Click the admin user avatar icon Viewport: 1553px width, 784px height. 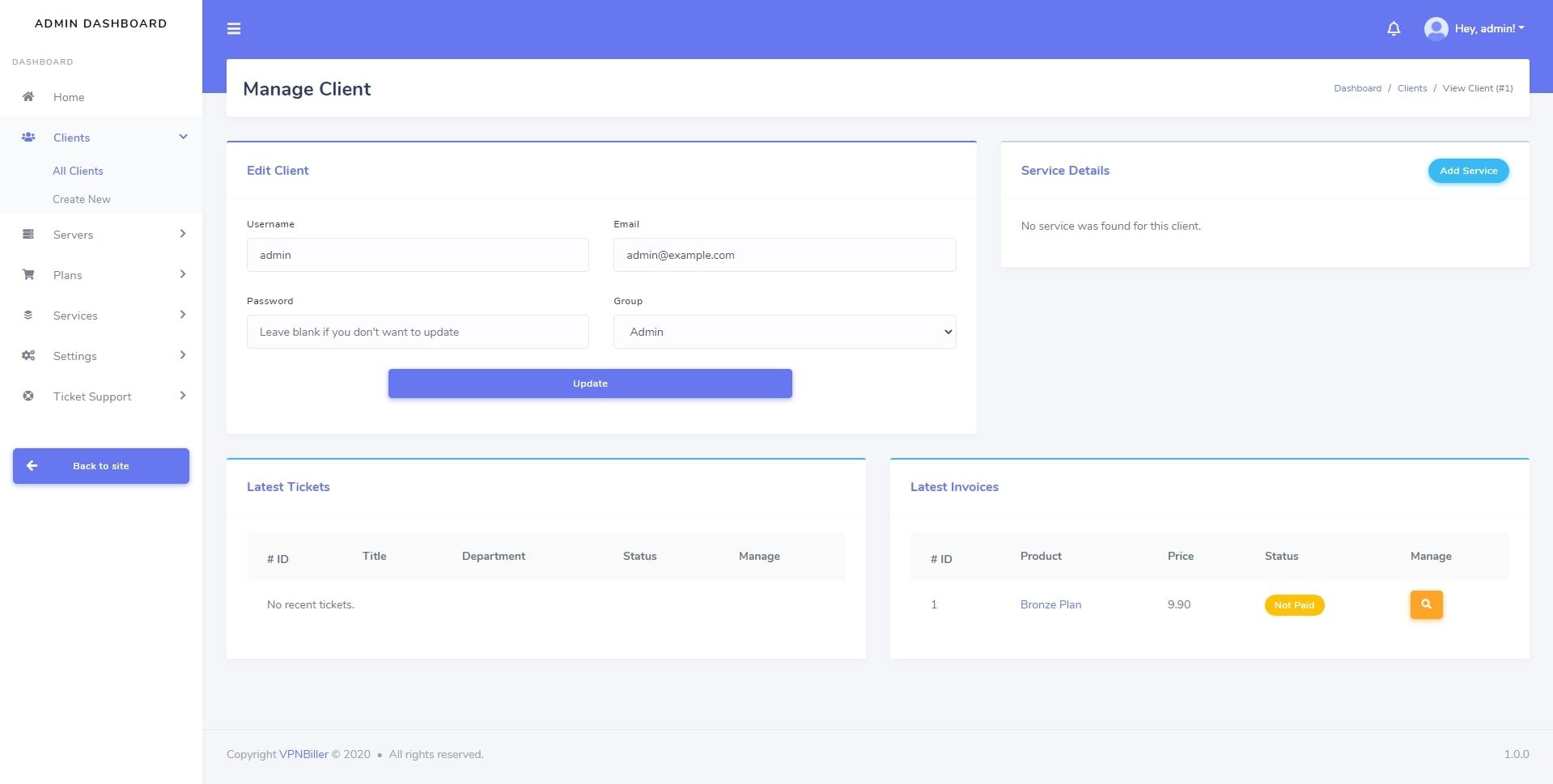1436,29
